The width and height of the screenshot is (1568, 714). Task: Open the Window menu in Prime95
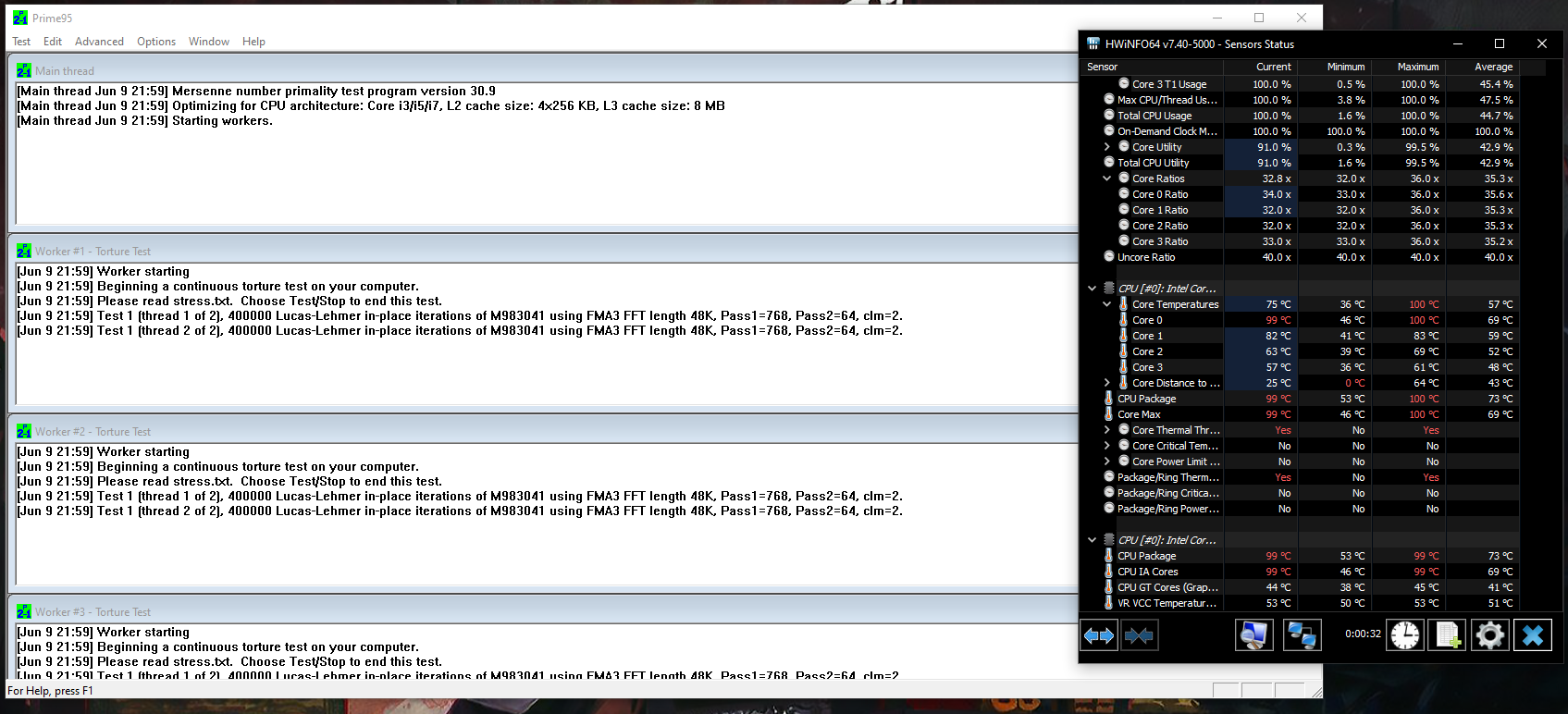pos(209,42)
